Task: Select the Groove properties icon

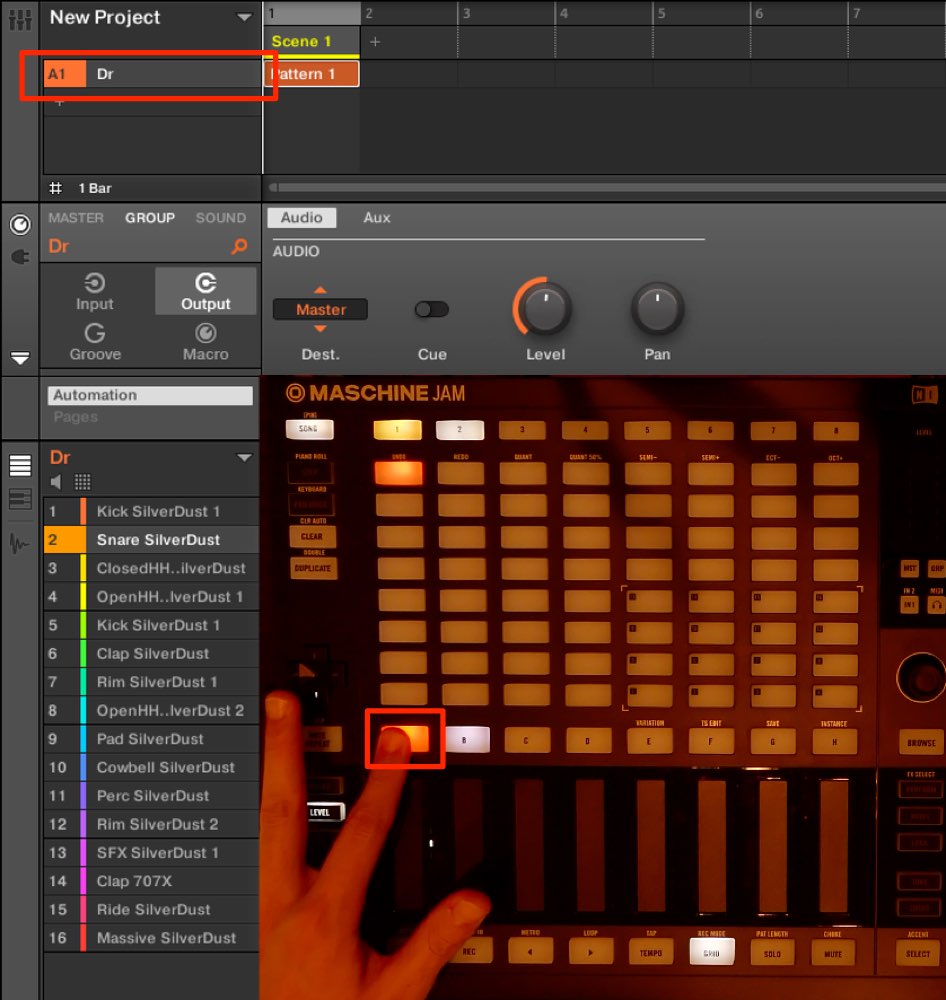Action: [95, 342]
